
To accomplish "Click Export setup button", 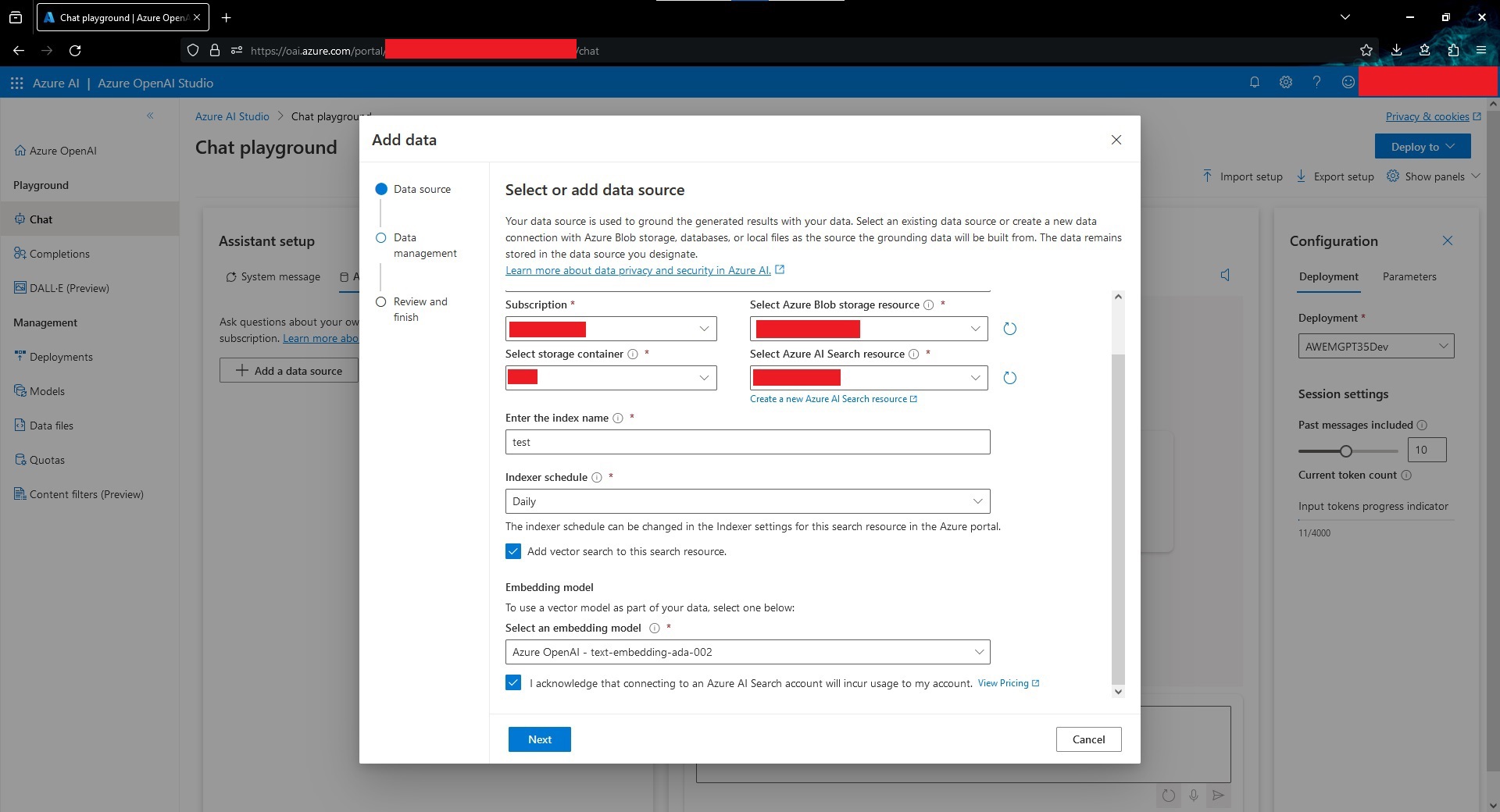I will [x=1334, y=176].
